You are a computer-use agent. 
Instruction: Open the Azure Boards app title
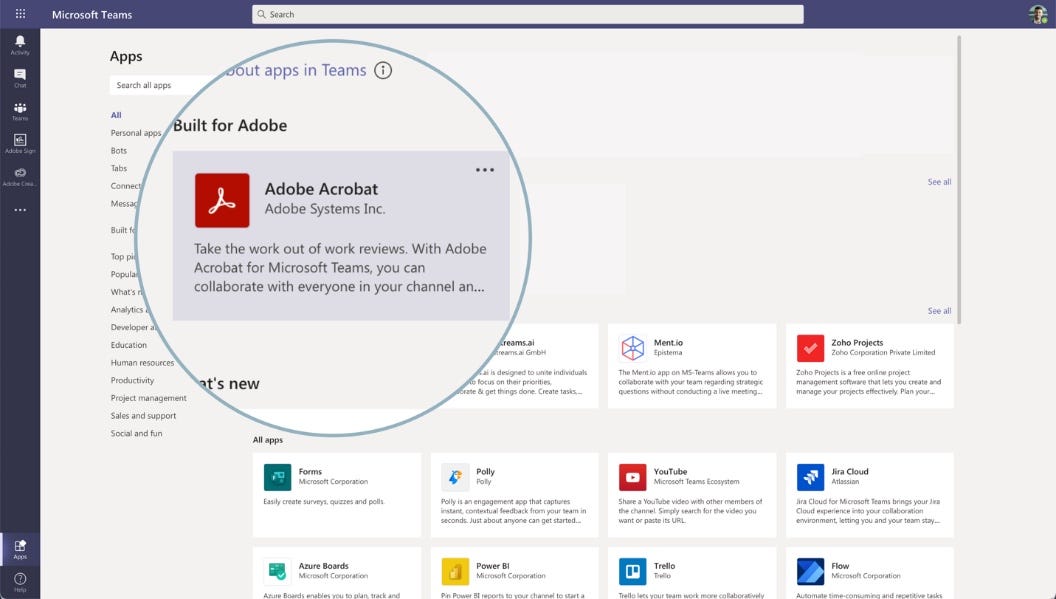click(x=323, y=566)
